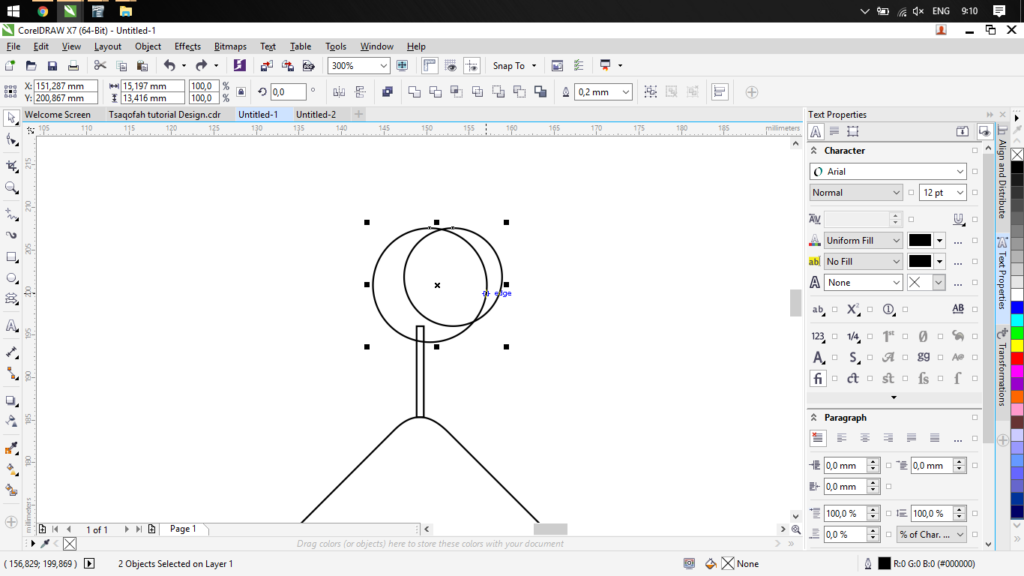The height and width of the screenshot is (576, 1024).
Task: Select the Crop tool in the toolbox
Action: click(x=12, y=165)
